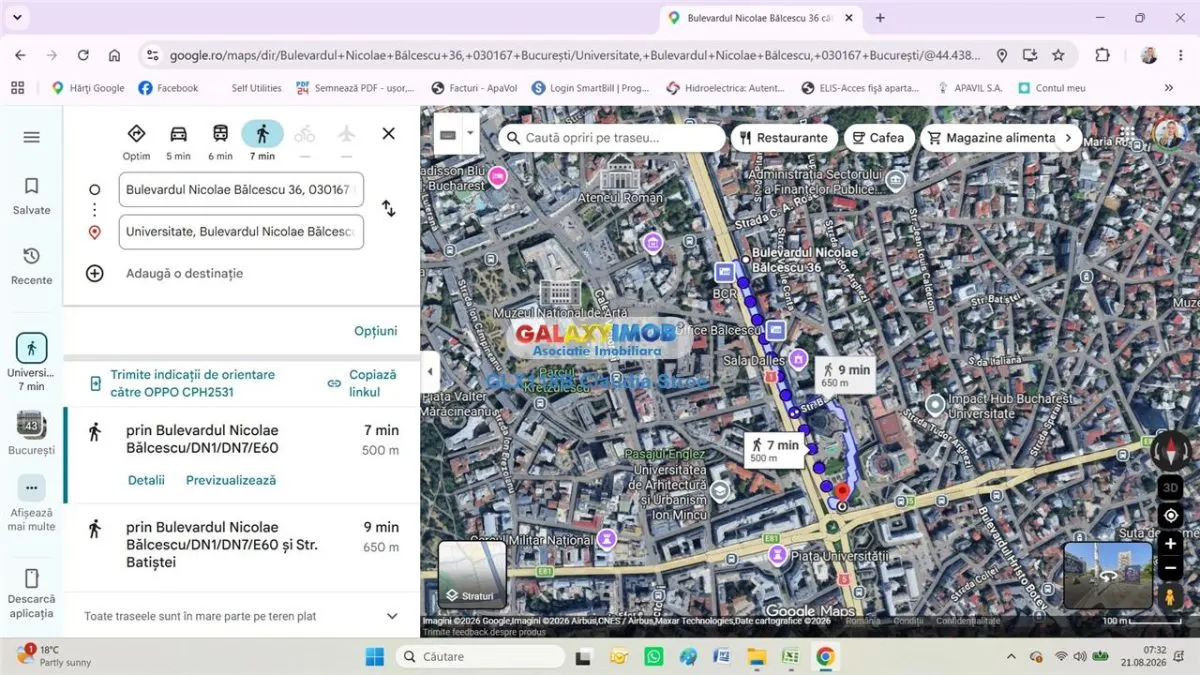Screen dimensions: 1200x675
Task: Edit destination field Universitate
Action: point(241,232)
